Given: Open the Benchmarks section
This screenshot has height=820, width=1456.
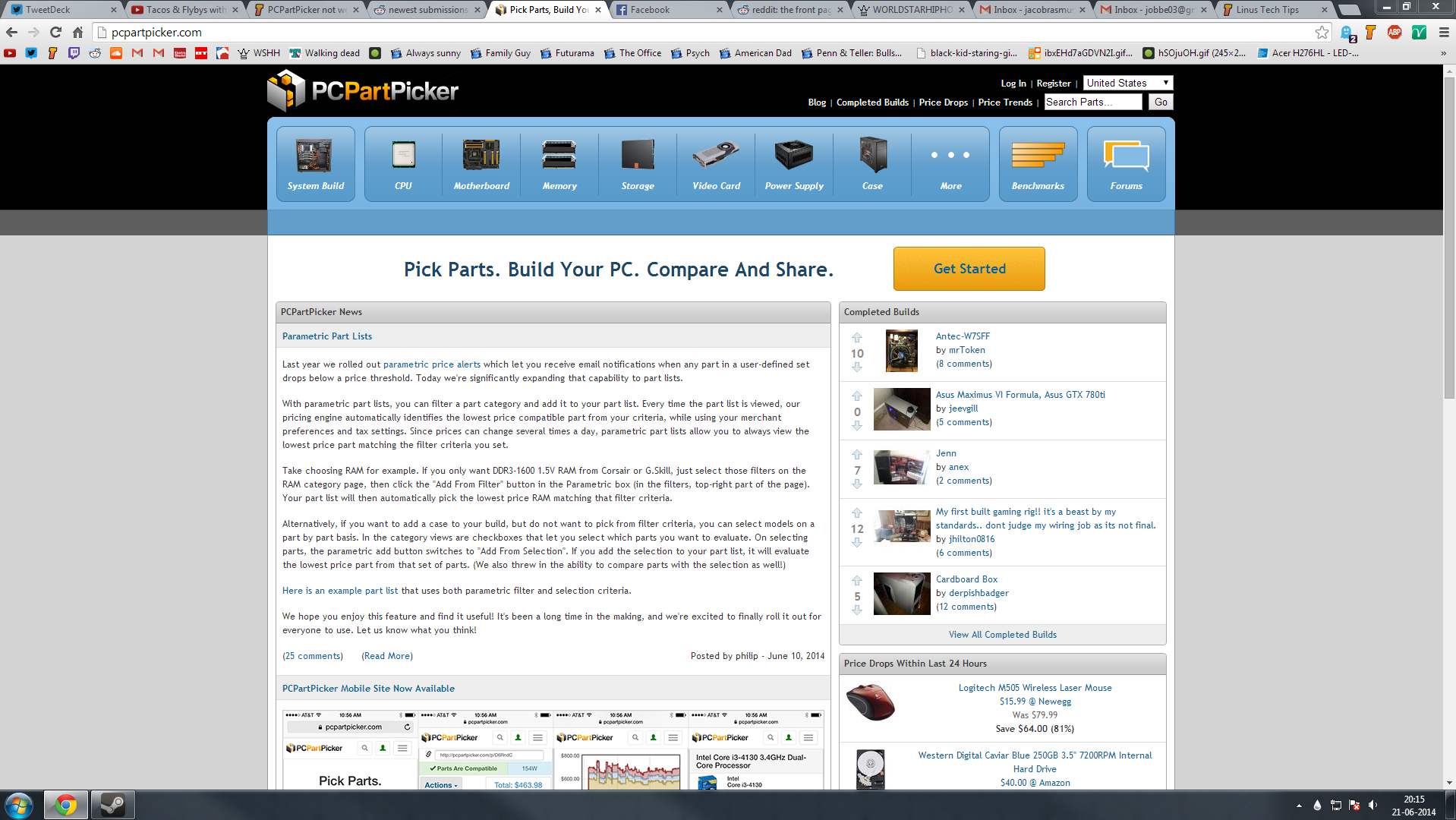Looking at the screenshot, I should [x=1038, y=164].
